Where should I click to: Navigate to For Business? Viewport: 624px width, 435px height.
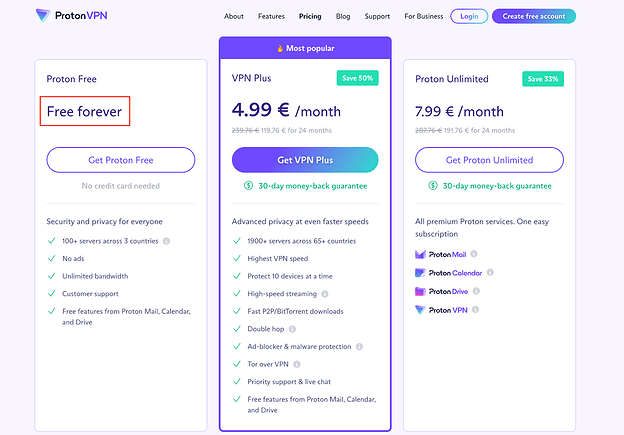424,16
